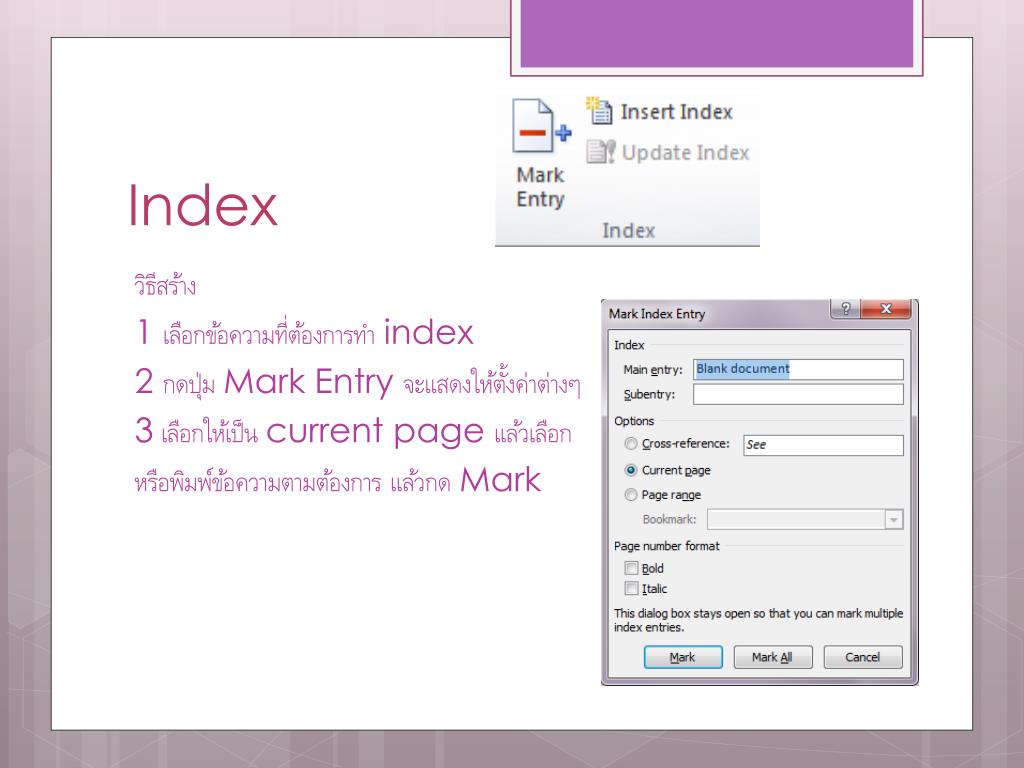Select the Page range radio option

(x=631, y=495)
